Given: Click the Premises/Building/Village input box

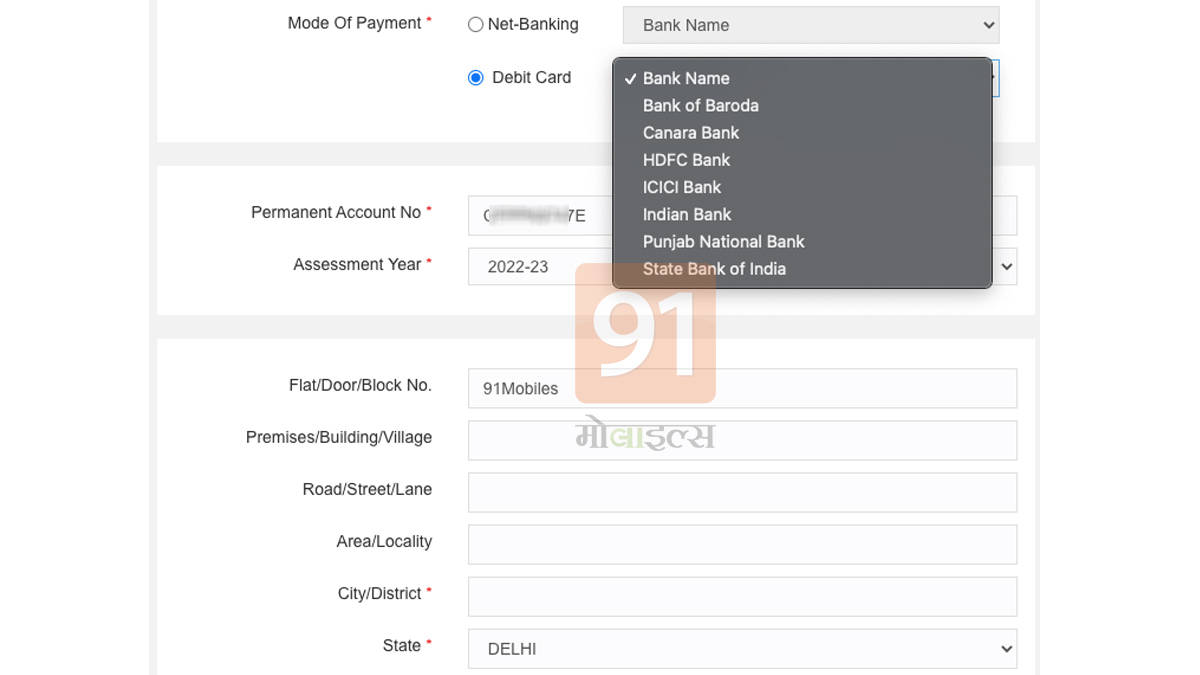Looking at the screenshot, I should 742,440.
